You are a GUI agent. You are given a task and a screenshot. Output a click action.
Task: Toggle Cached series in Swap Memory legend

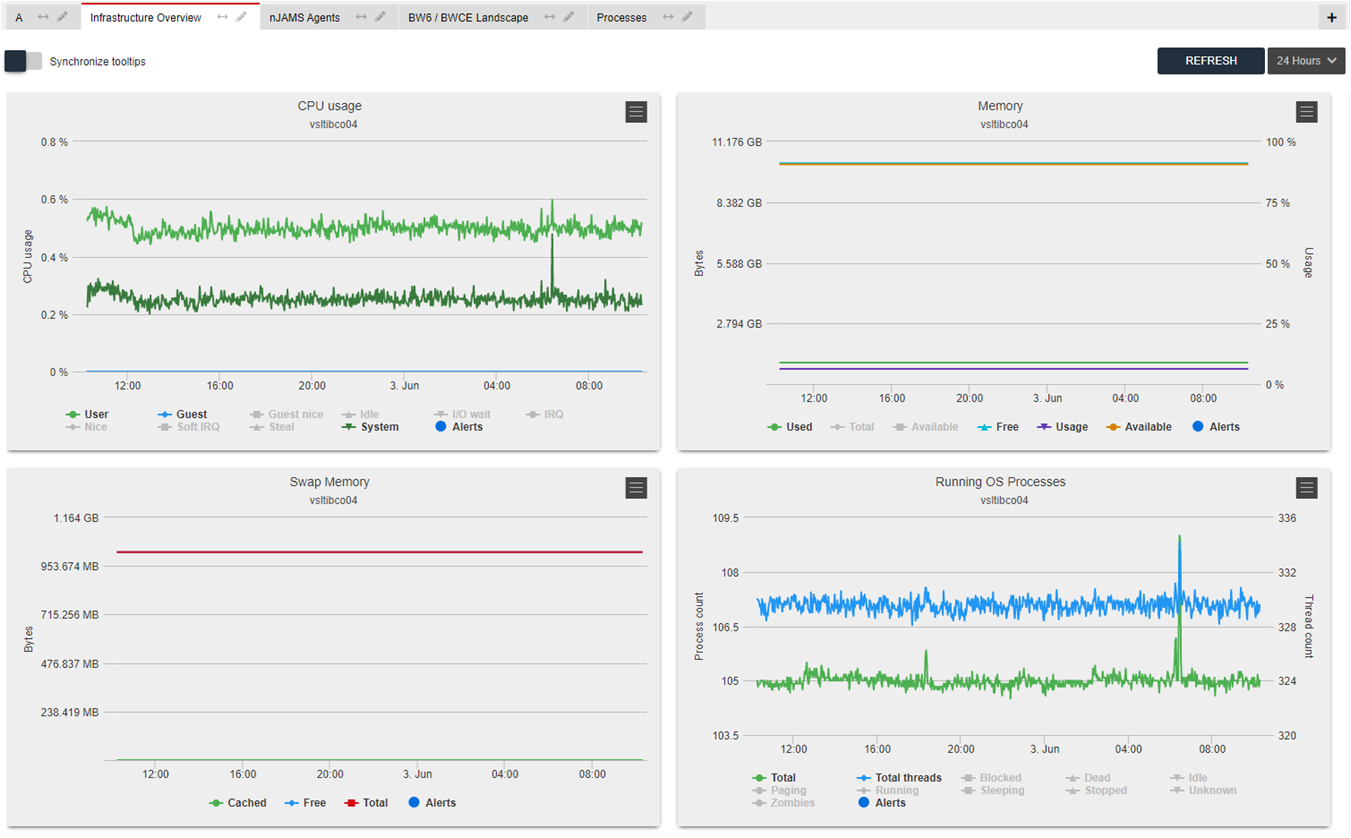(238, 803)
